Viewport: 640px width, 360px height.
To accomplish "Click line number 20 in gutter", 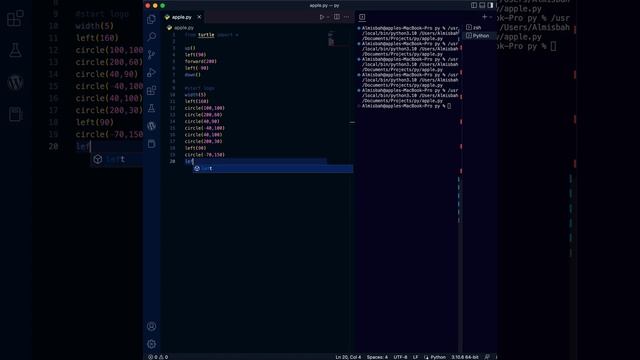I will [172, 161].
